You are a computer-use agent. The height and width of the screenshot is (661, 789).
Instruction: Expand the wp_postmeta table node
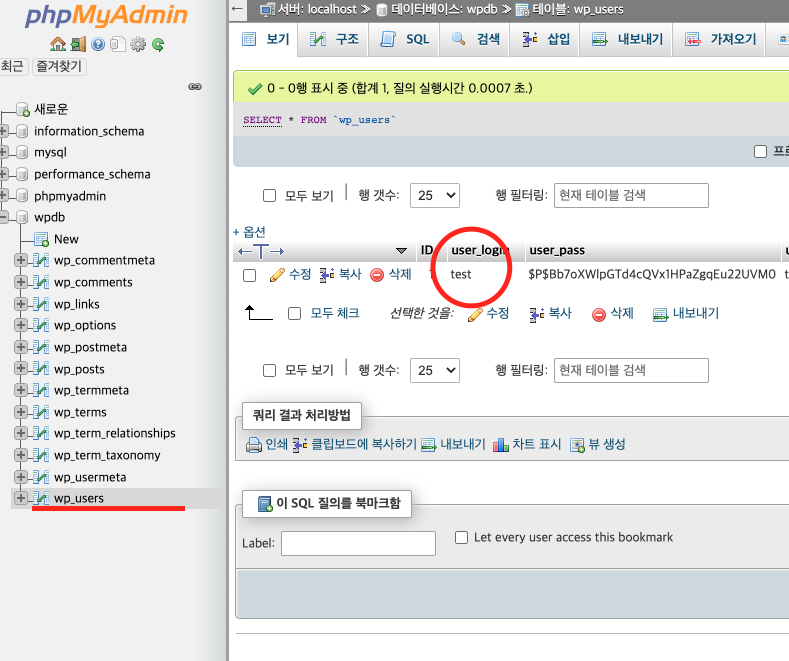[21, 347]
